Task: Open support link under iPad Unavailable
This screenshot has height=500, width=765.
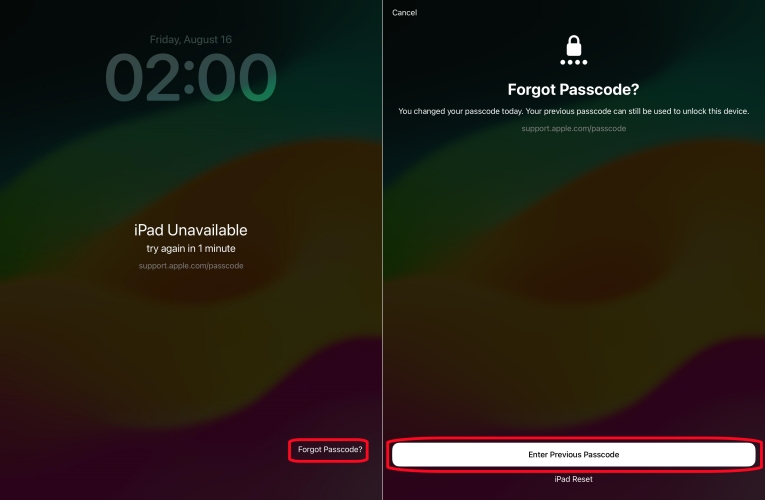Action: point(191,266)
